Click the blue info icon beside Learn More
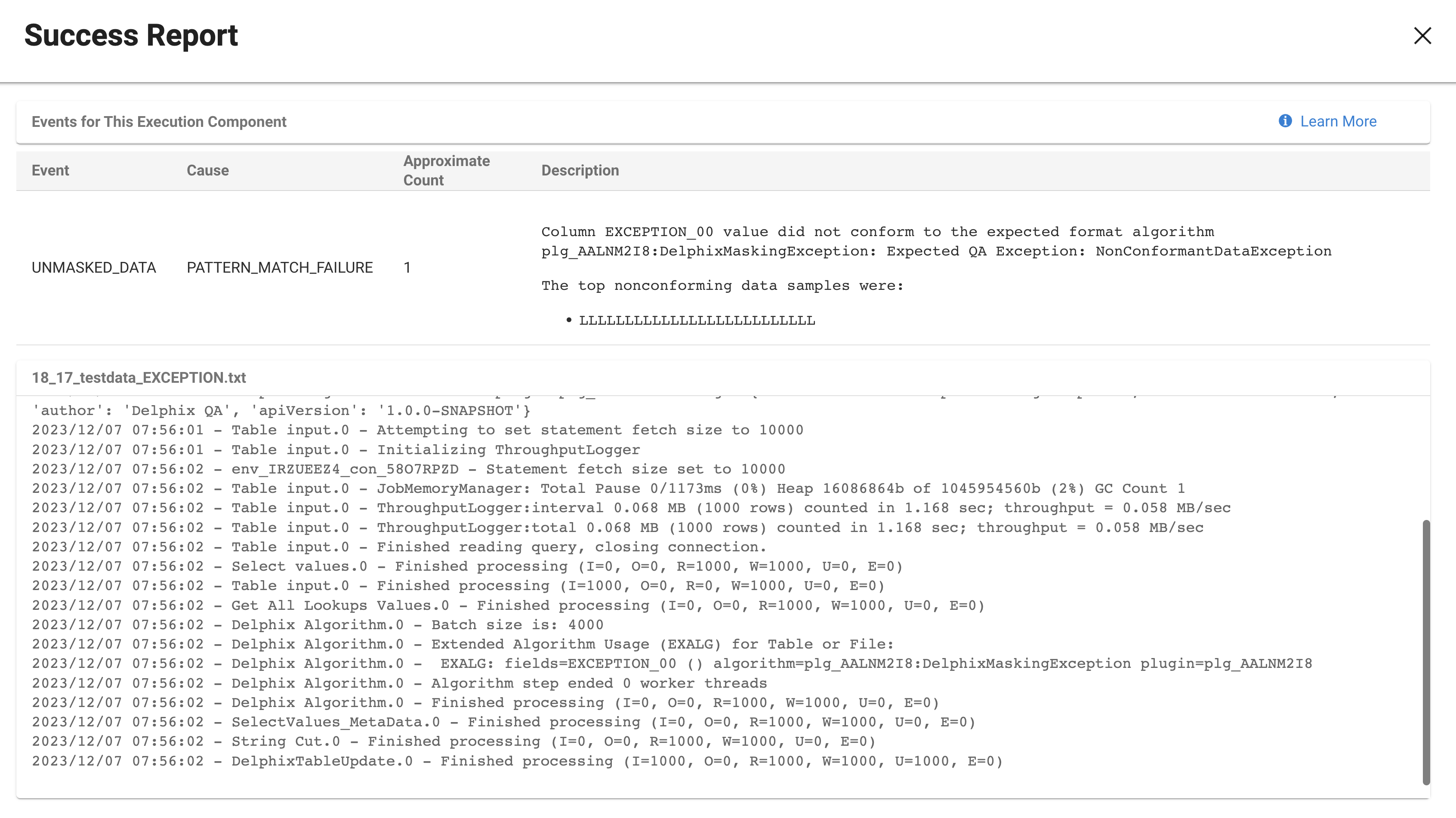 pyautogui.click(x=1284, y=121)
